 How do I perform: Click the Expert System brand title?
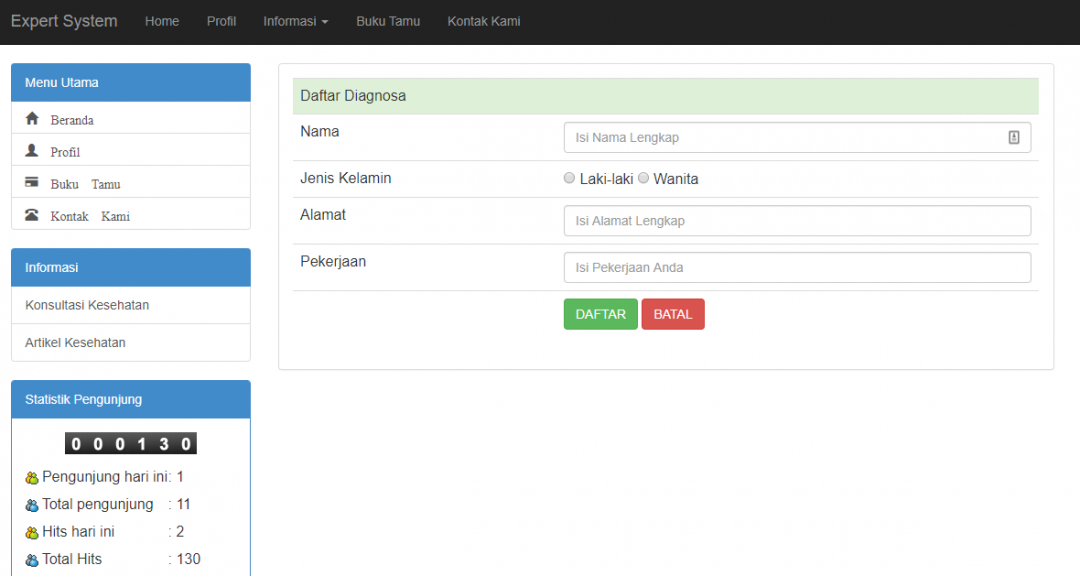(64, 21)
